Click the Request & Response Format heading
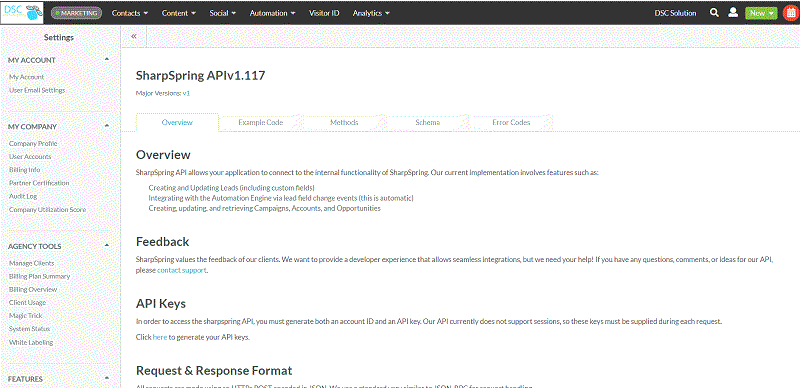800x388 pixels. 214,371
